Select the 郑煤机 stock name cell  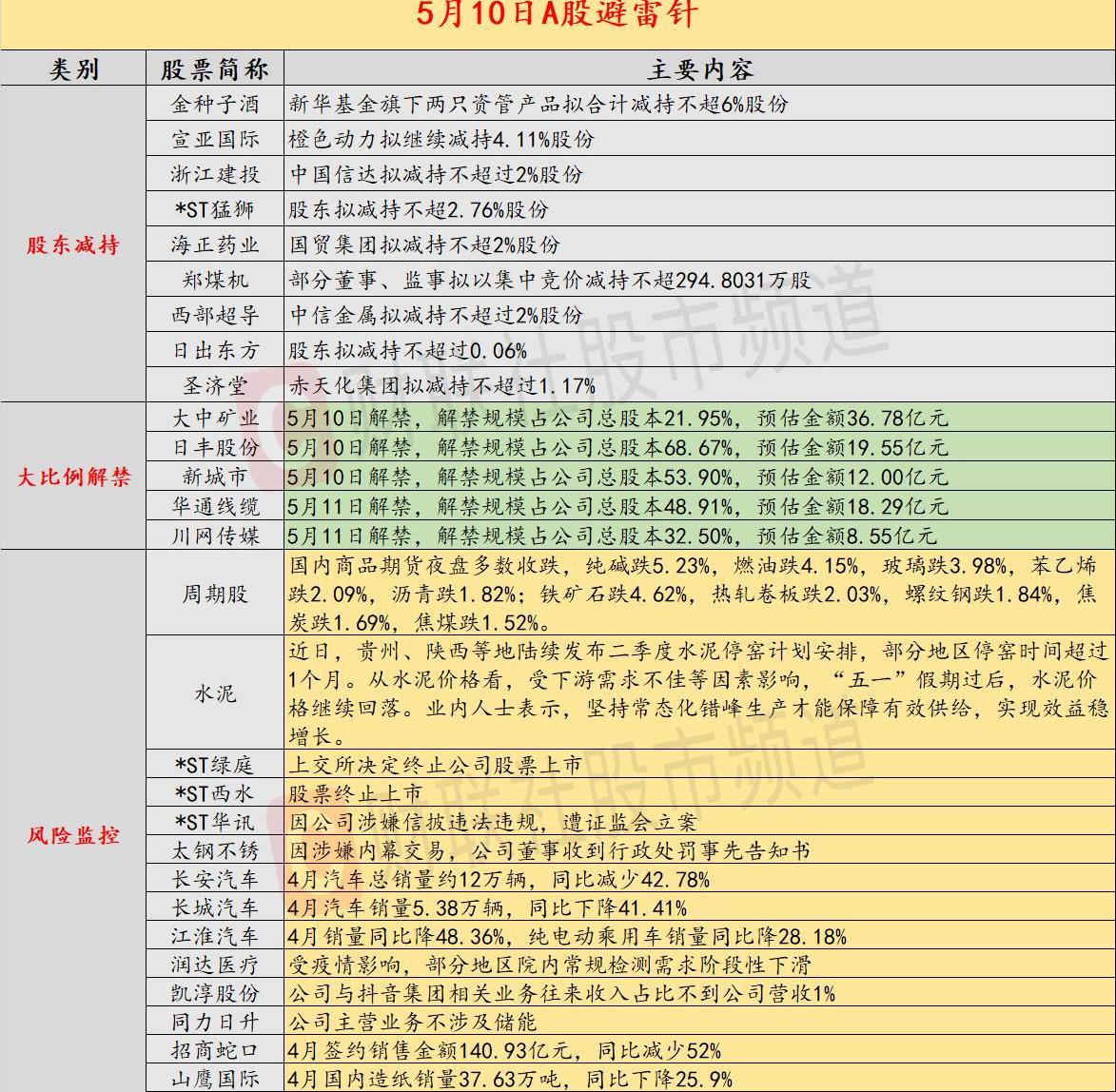tap(215, 280)
